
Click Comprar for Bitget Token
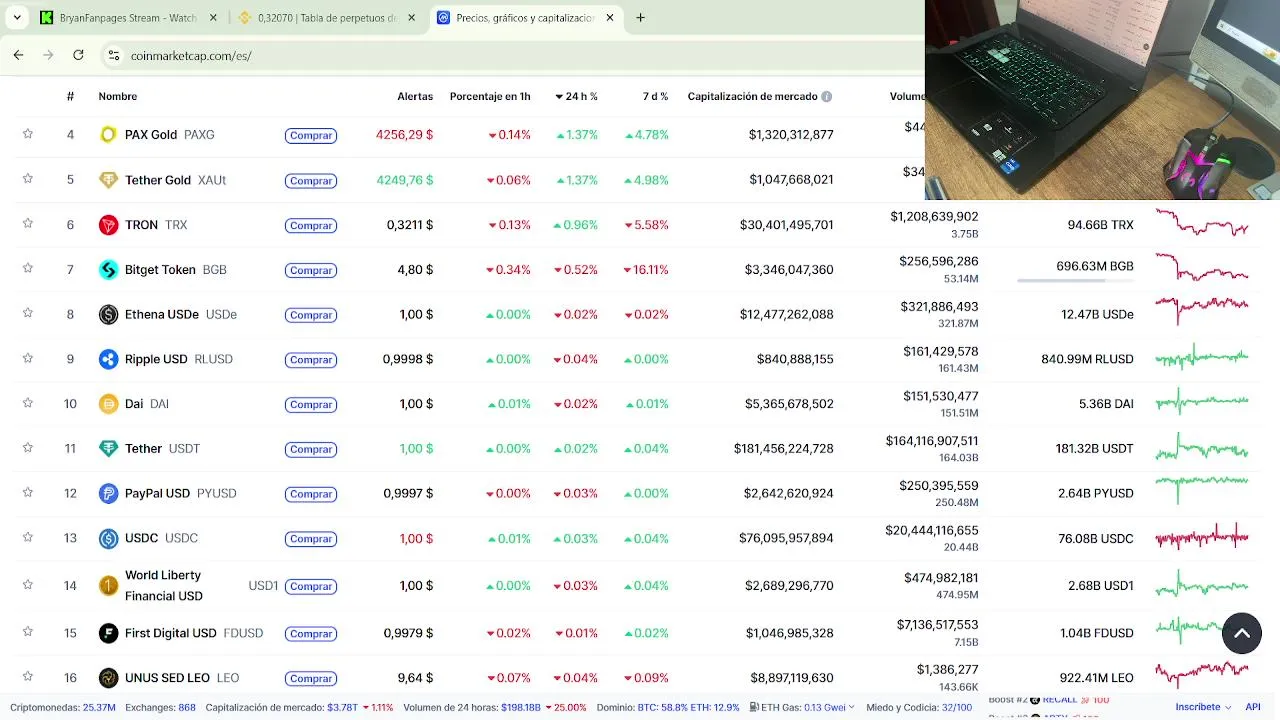310,270
